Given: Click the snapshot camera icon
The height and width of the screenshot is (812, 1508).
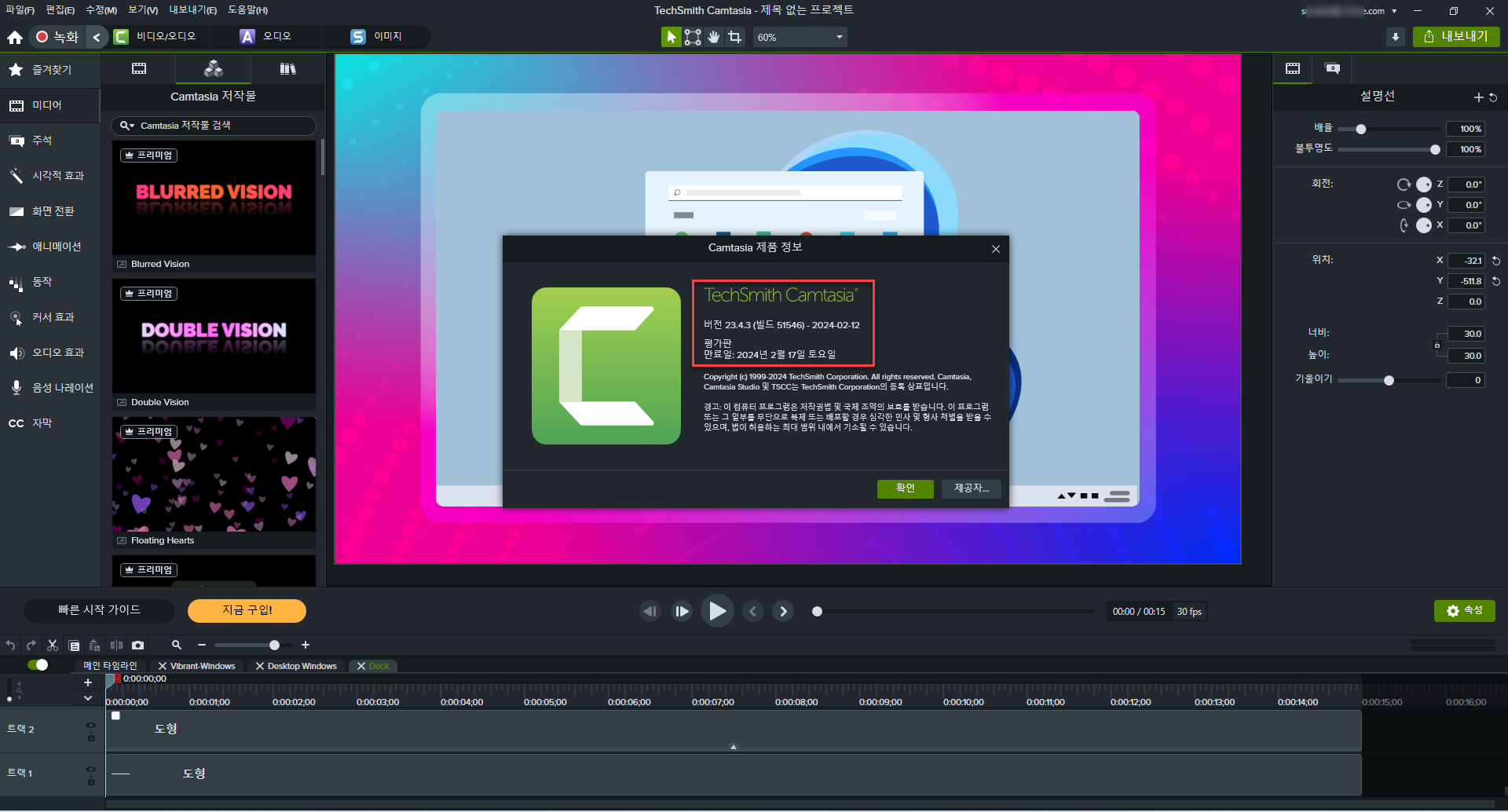Looking at the screenshot, I should [138, 645].
